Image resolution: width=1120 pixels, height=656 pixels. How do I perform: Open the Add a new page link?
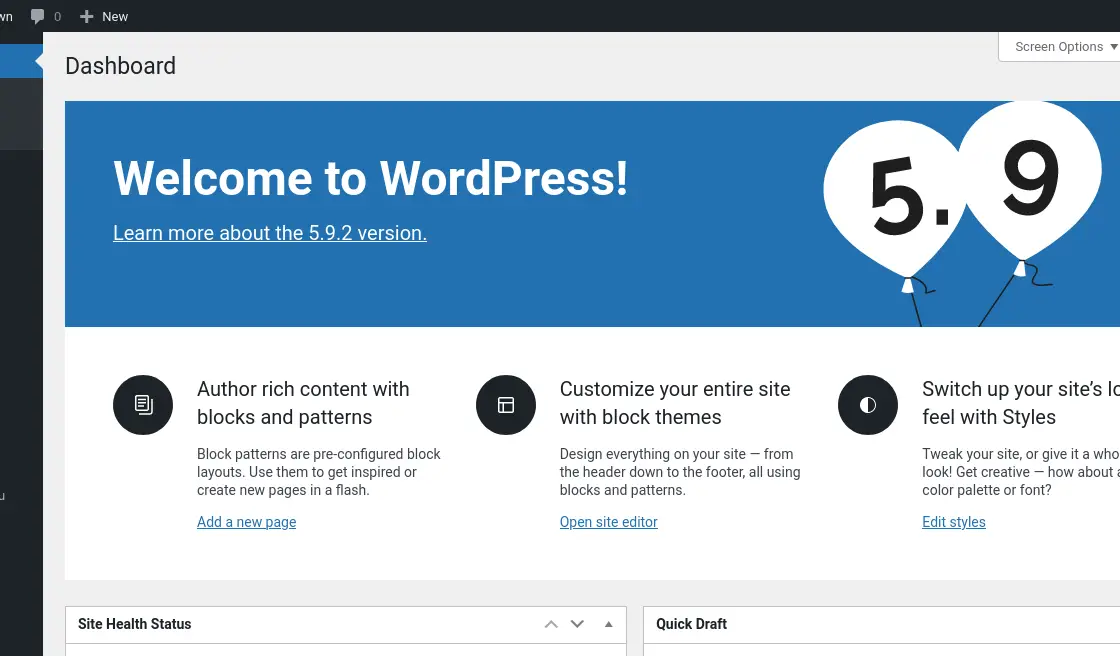pyautogui.click(x=246, y=522)
